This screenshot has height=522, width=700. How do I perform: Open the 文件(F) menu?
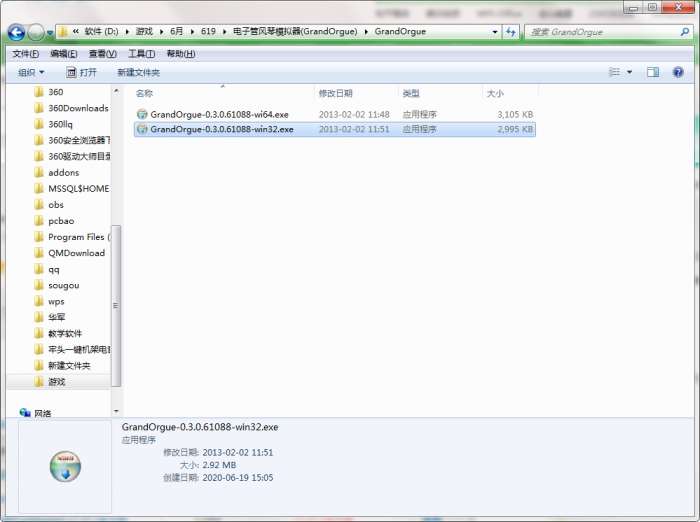click(x=25, y=54)
